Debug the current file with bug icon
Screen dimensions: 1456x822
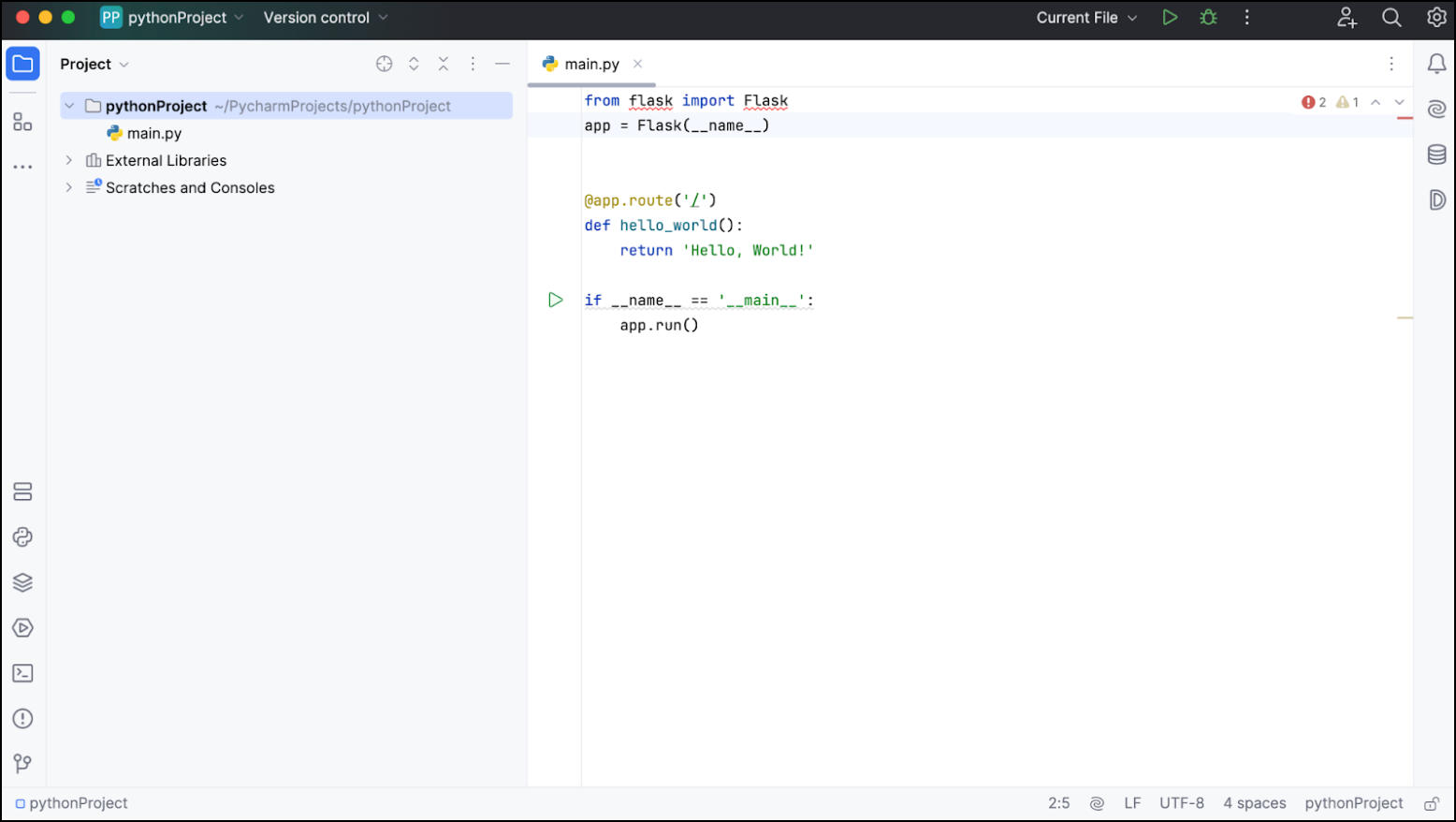coord(1209,17)
